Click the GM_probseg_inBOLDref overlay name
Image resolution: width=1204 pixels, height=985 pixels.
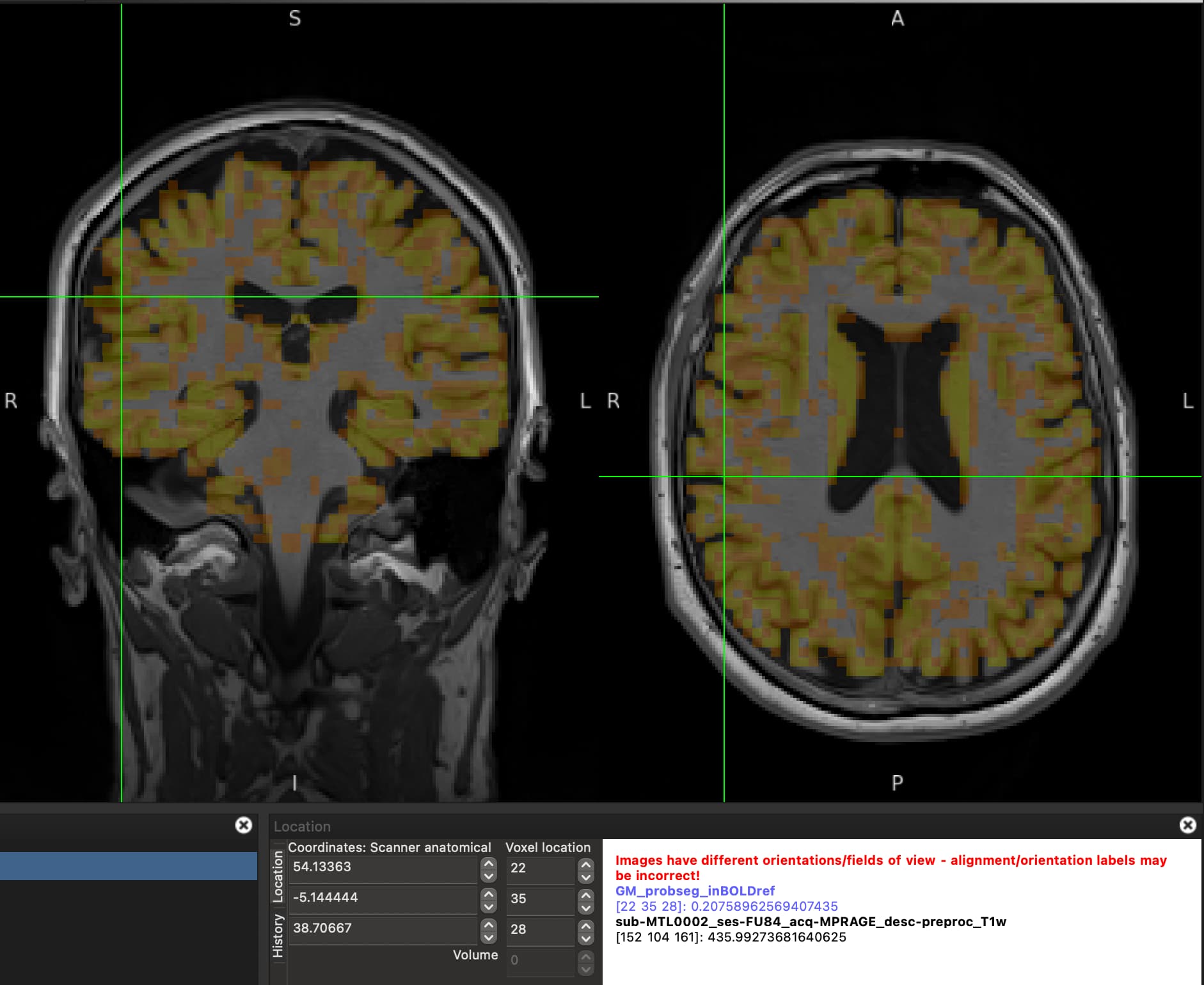click(x=695, y=891)
